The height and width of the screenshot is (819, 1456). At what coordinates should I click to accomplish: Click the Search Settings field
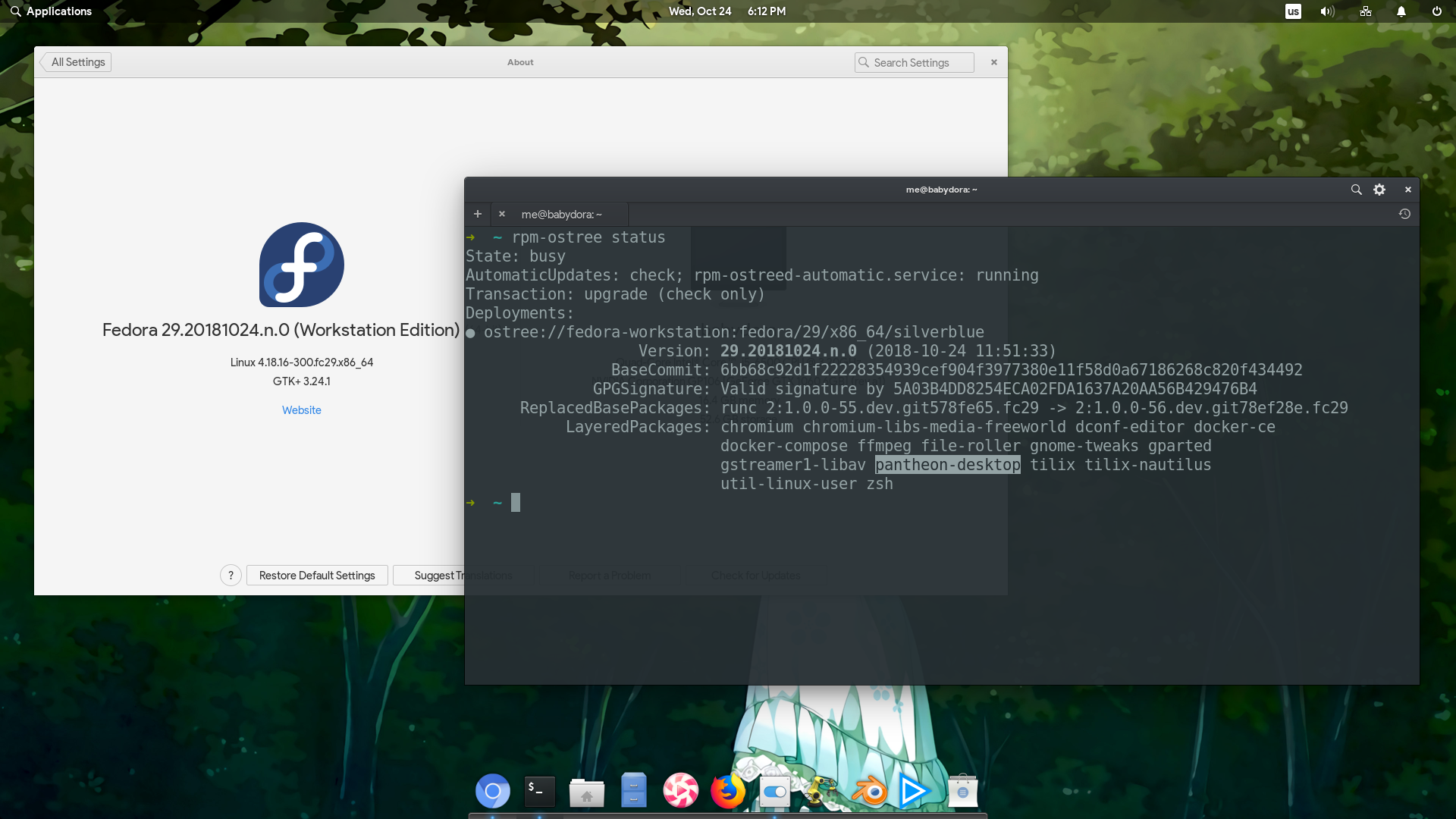click(x=915, y=62)
